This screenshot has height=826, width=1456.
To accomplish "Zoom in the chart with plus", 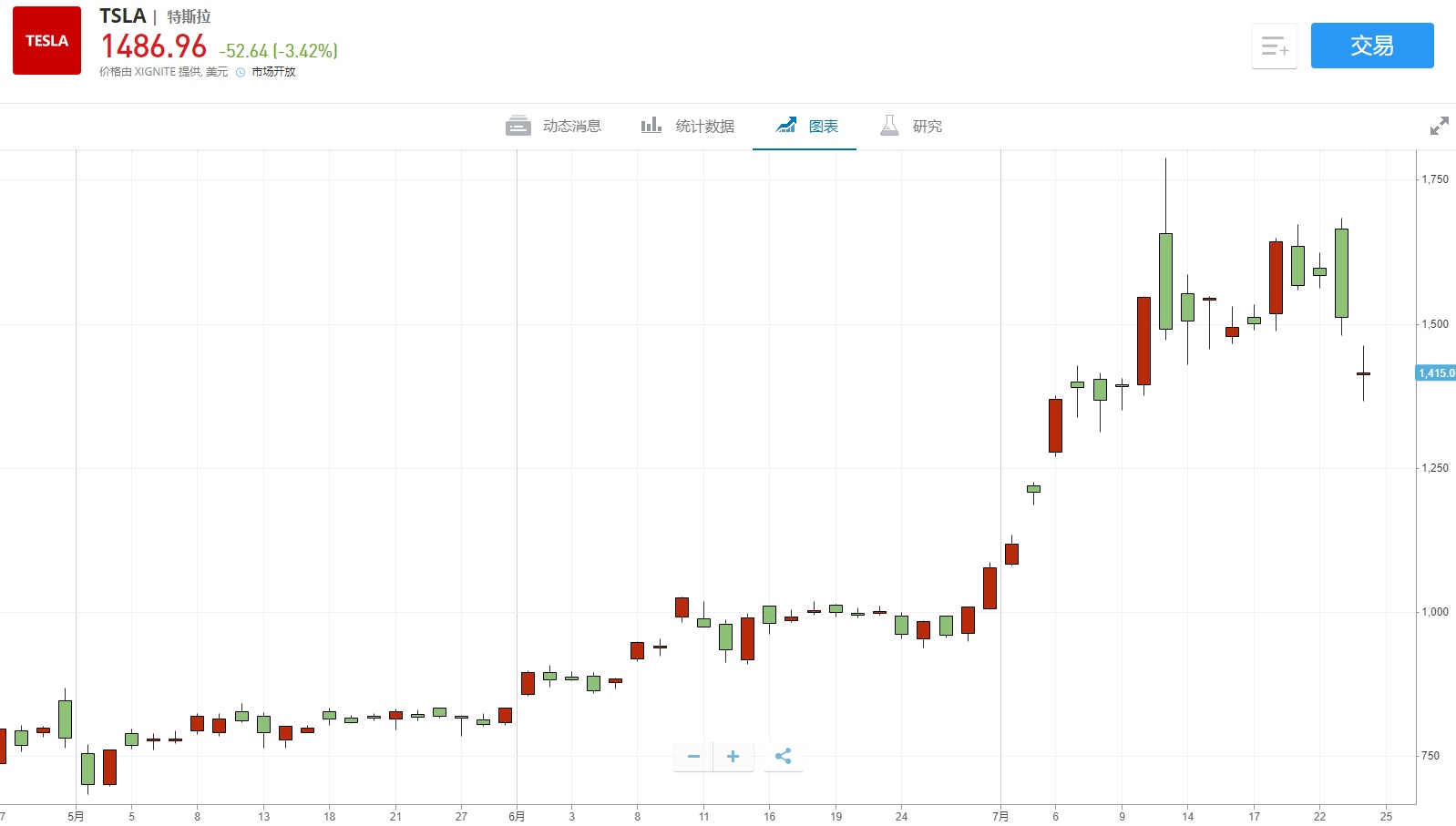I will click(733, 756).
